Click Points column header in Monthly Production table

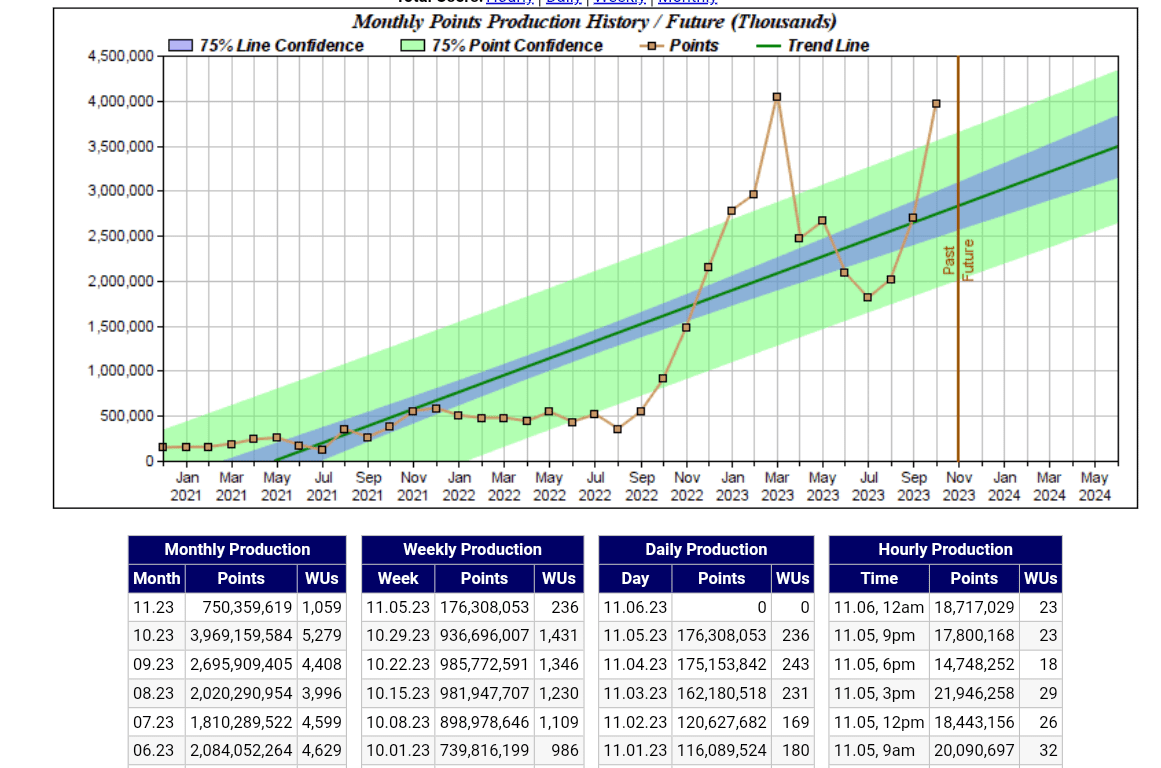[241, 578]
